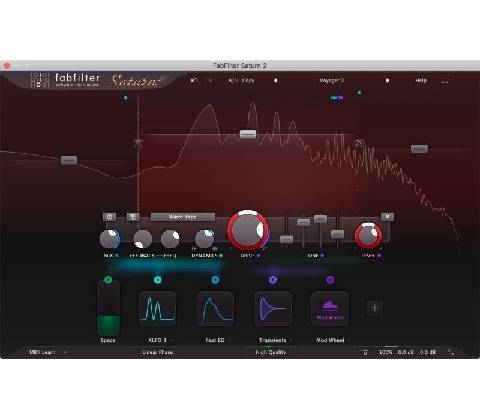The image size is (480, 420).
Task: Close the band controls with the X button
Action: coord(387,217)
